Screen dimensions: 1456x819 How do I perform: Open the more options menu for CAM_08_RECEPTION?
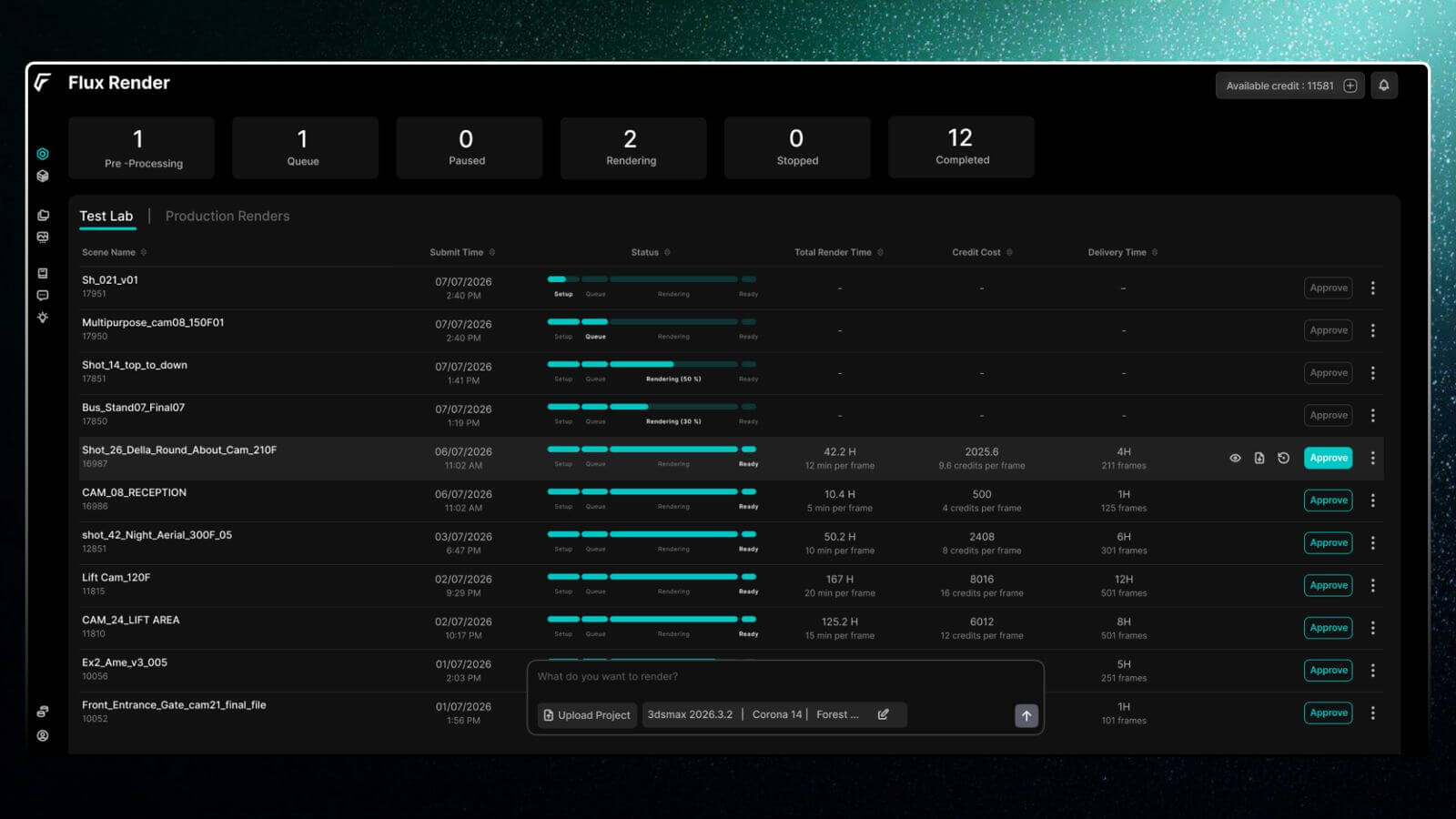pos(1373,500)
